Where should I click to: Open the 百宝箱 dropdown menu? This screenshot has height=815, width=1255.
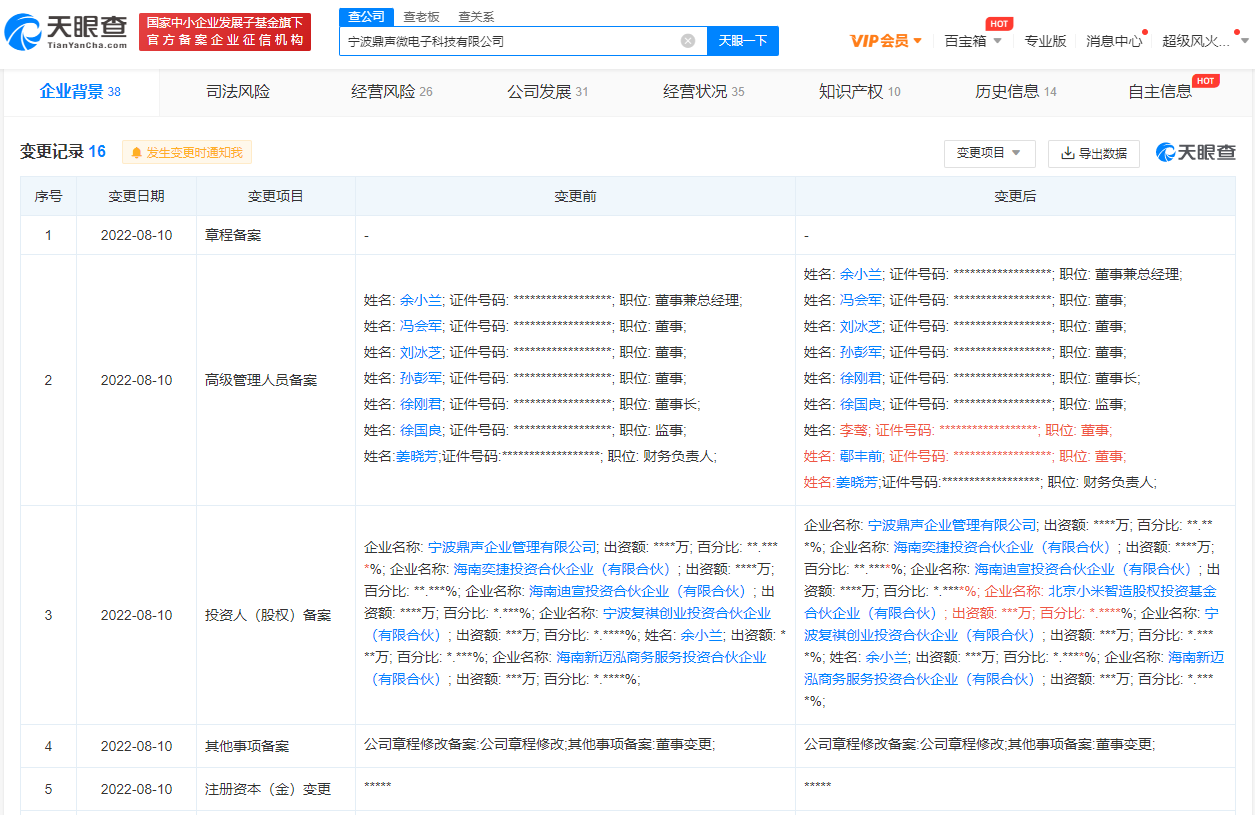click(x=973, y=41)
